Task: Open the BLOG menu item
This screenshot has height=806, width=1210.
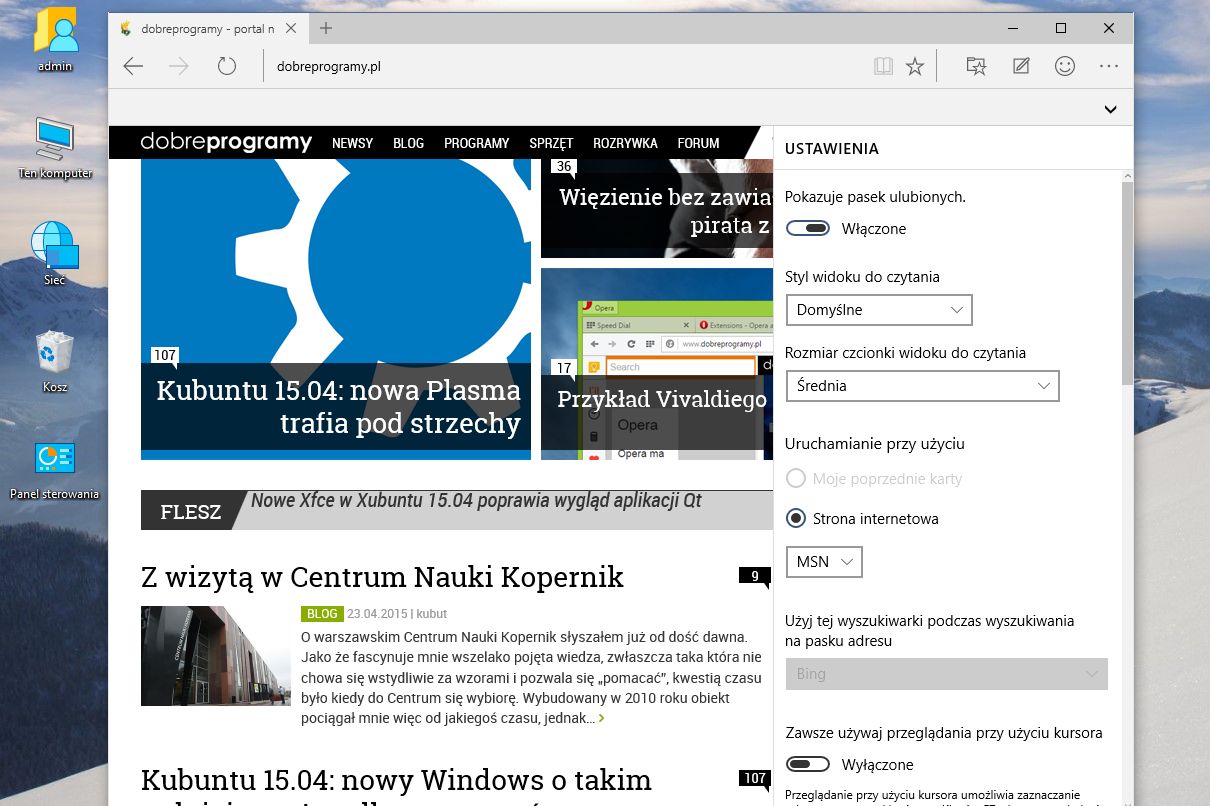Action: tap(408, 143)
